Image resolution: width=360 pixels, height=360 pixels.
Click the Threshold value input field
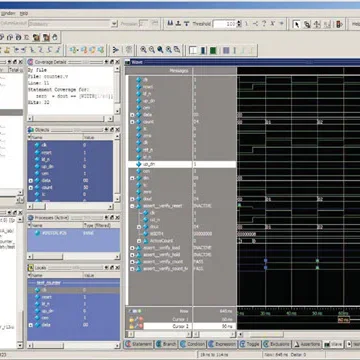coord(225,24)
